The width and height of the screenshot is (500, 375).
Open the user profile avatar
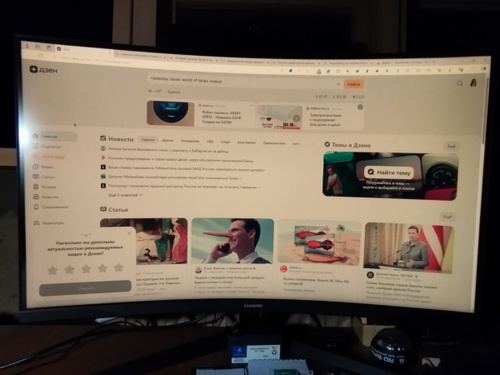point(473,83)
